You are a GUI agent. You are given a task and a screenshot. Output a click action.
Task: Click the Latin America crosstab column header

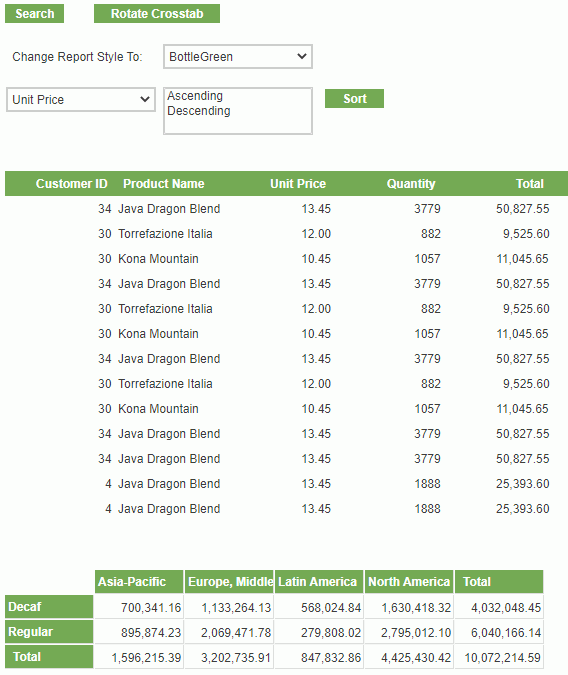319,582
